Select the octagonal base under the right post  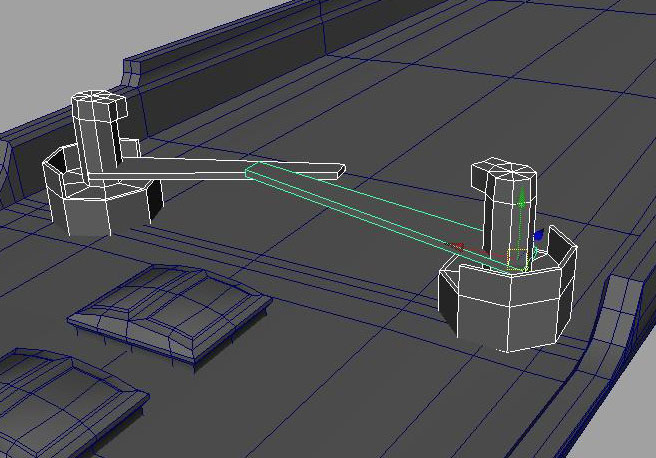[x=508, y=303]
